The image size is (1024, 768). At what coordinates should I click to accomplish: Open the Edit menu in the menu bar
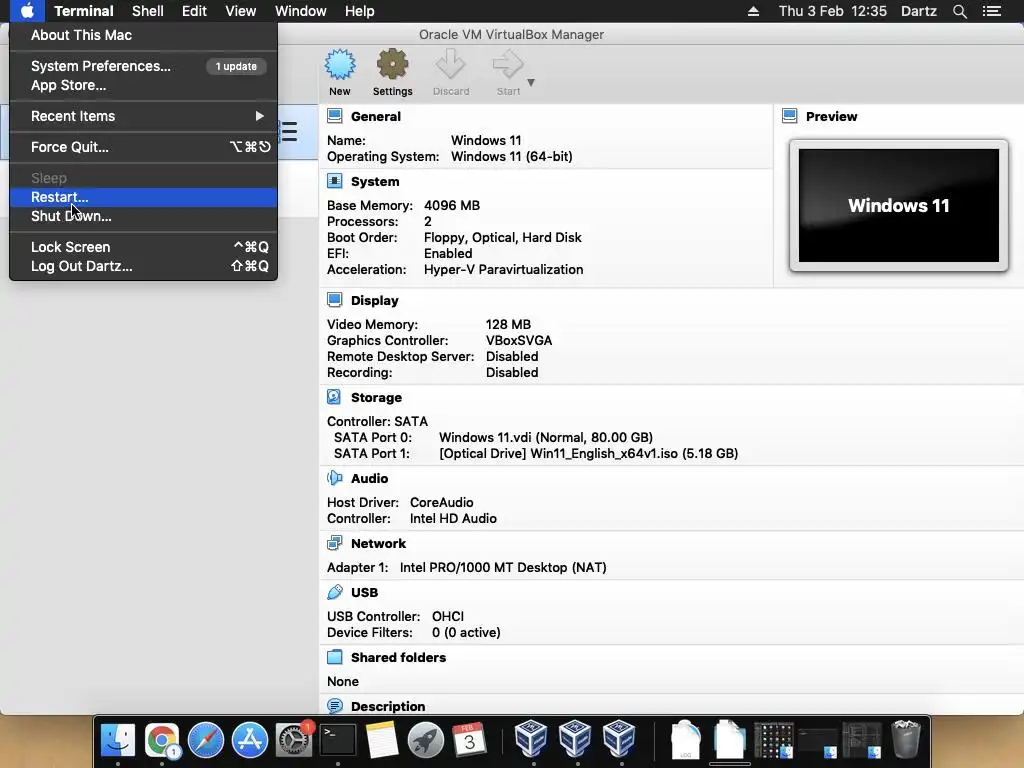194,11
